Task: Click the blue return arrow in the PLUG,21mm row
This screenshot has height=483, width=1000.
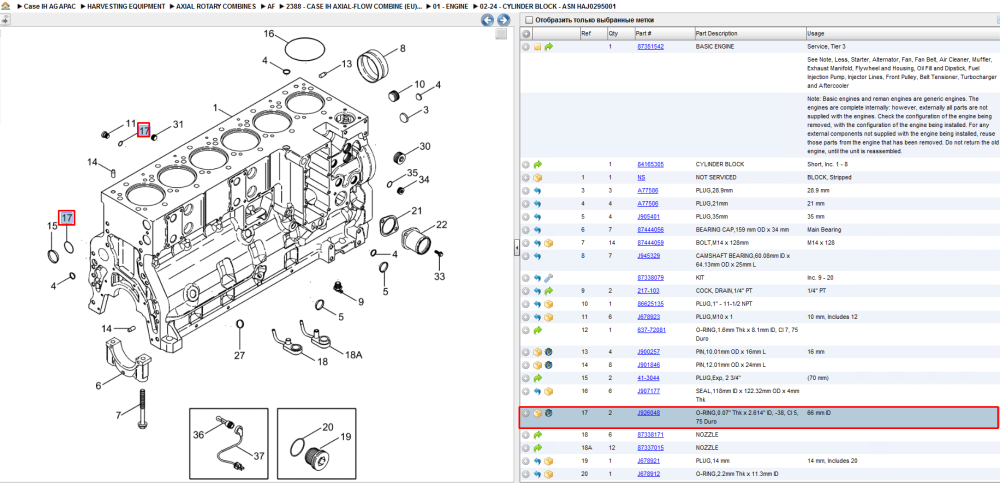Action: pos(538,204)
